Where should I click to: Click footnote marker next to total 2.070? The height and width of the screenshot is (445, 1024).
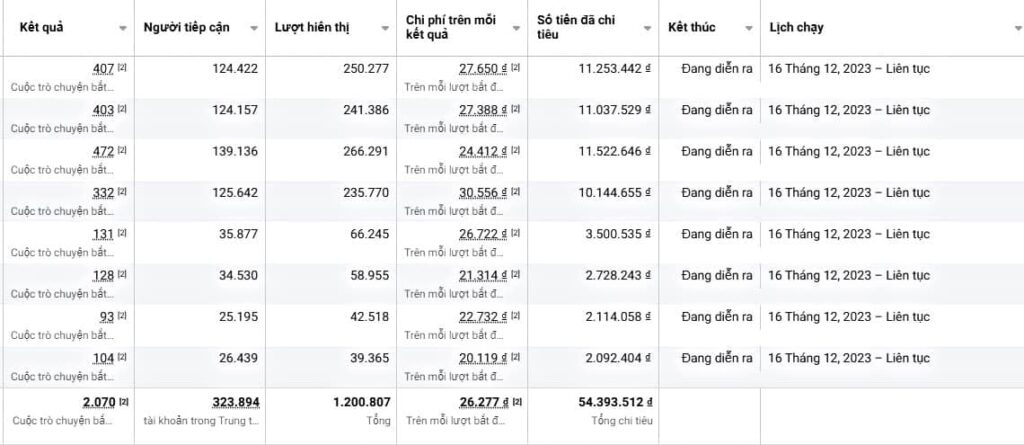pos(123,401)
